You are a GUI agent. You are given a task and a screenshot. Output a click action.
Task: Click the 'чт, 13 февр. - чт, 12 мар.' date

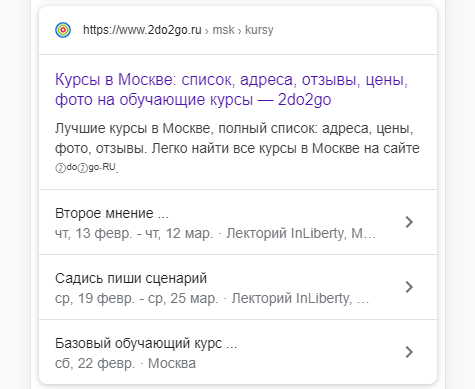(134, 233)
